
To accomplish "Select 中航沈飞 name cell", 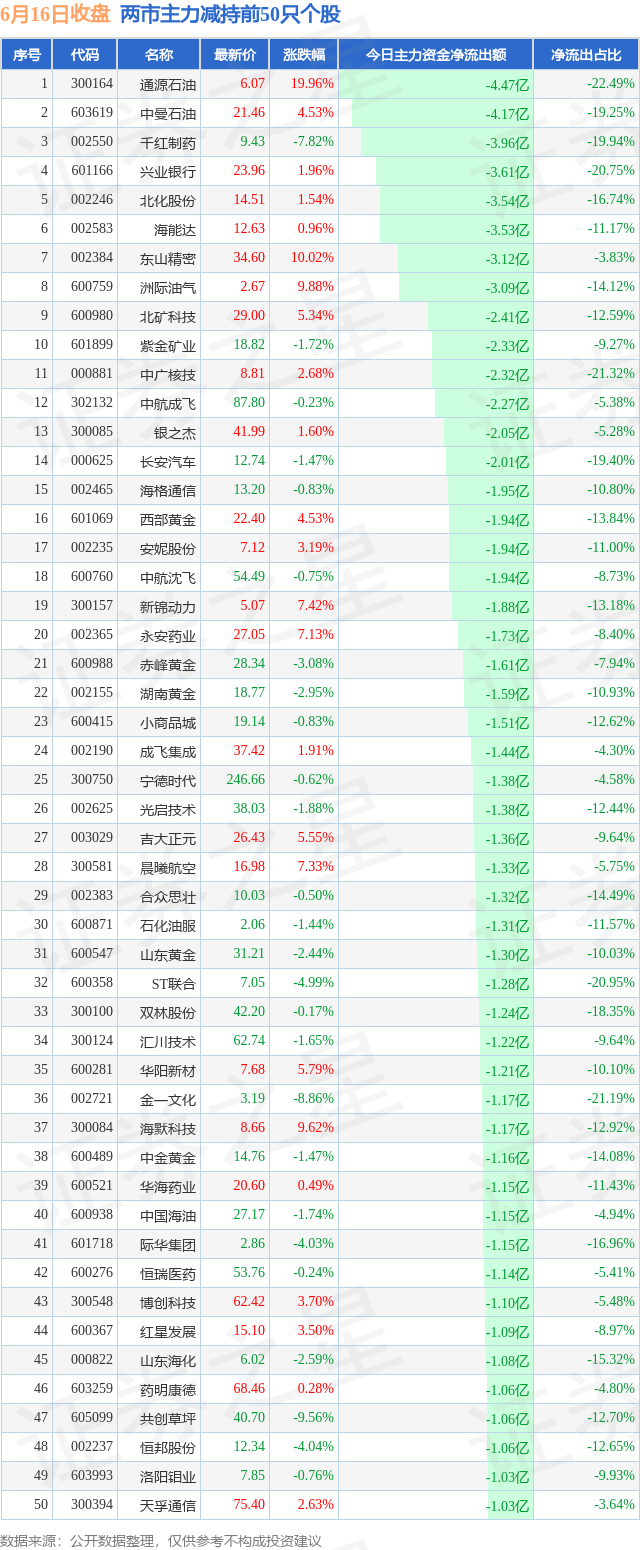I will point(168,578).
